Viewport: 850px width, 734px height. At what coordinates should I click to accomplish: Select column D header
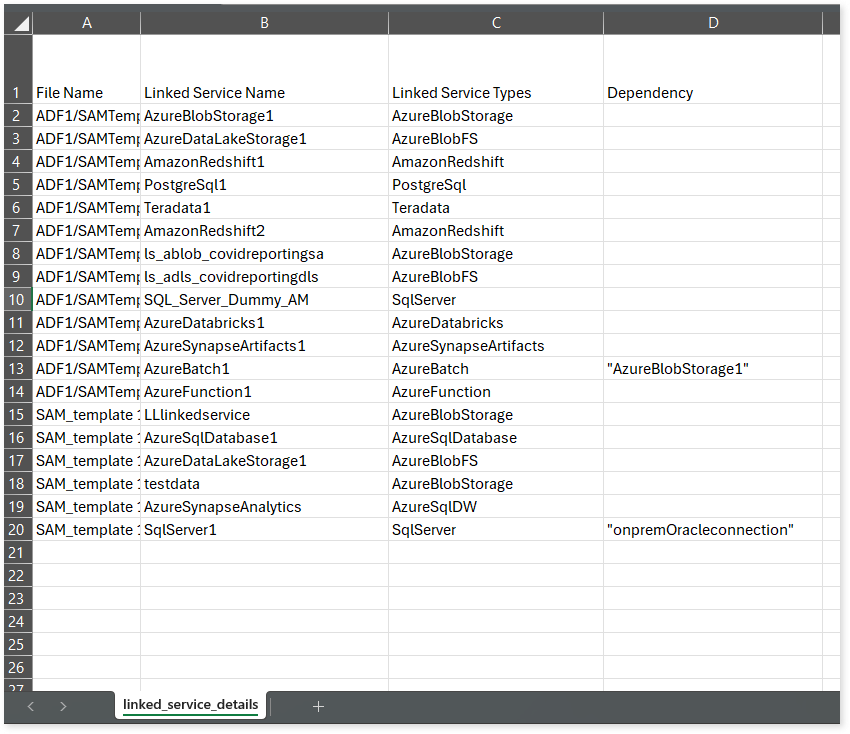pos(713,23)
